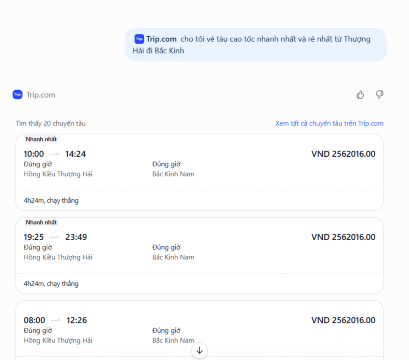
Task: Click the price of the 19:25 train
Action: (x=343, y=237)
